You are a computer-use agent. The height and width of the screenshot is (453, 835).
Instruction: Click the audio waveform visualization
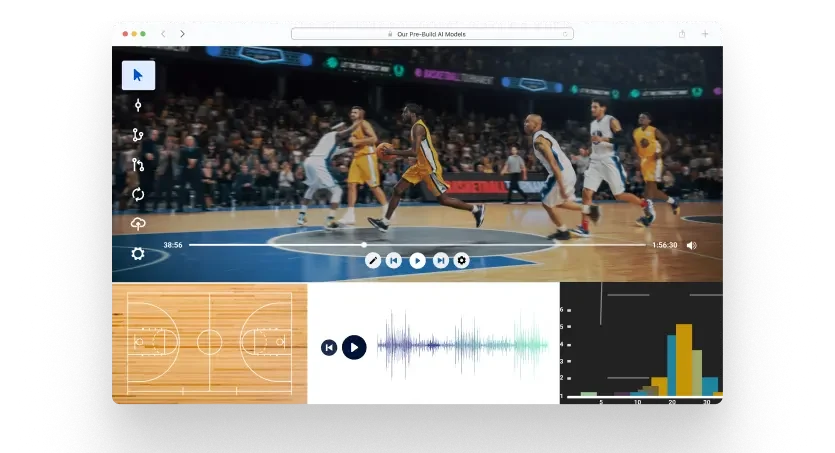pos(462,345)
